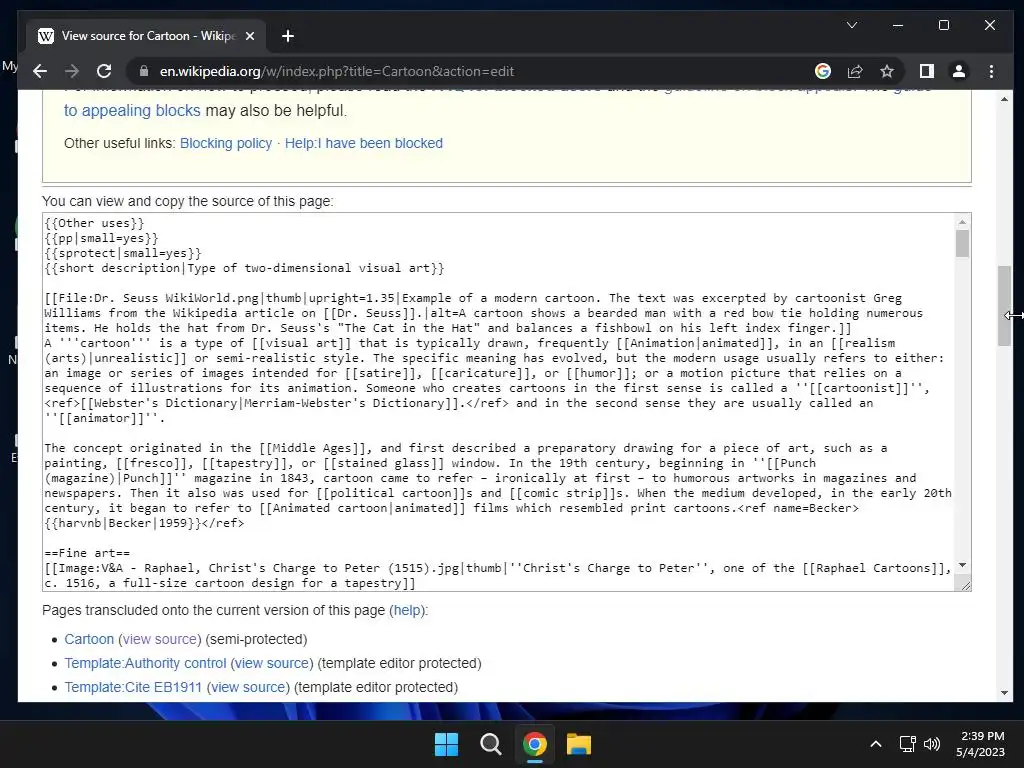Open network status tray icon
The height and width of the screenshot is (768, 1024).
click(x=907, y=744)
